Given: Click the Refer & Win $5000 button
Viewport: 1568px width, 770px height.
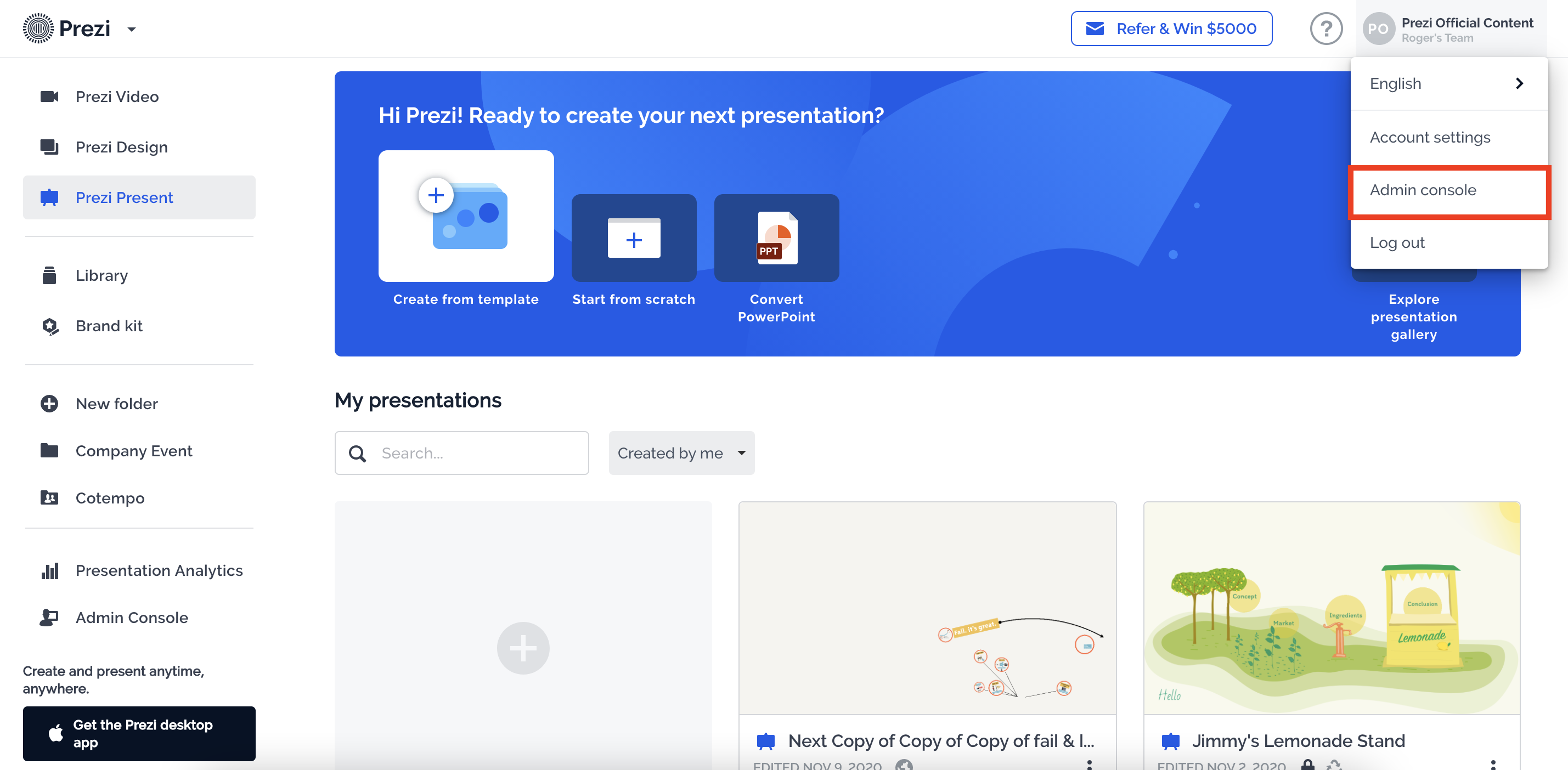Looking at the screenshot, I should click(1171, 28).
